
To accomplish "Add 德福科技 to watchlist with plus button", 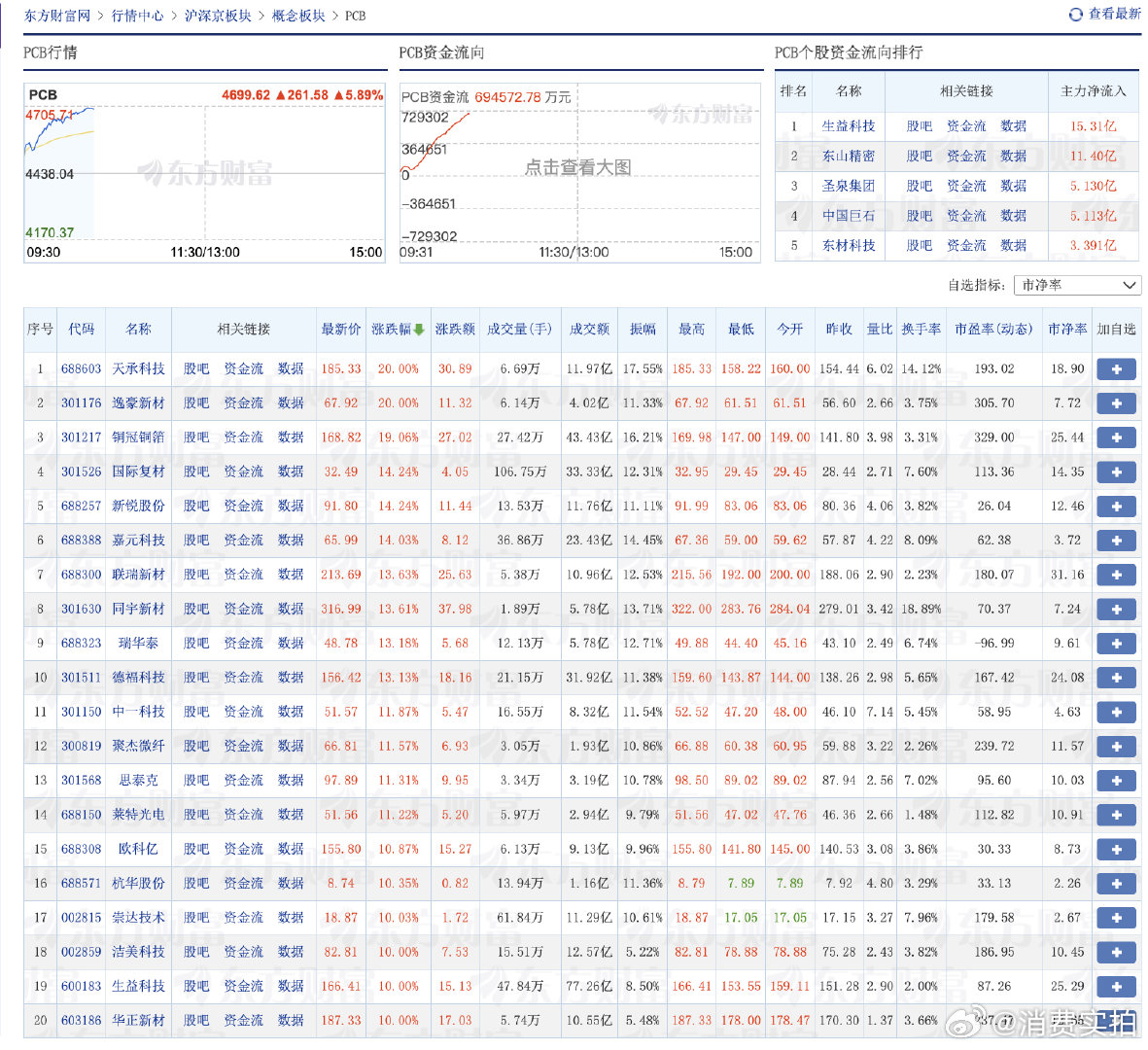I will pos(1116,678).
